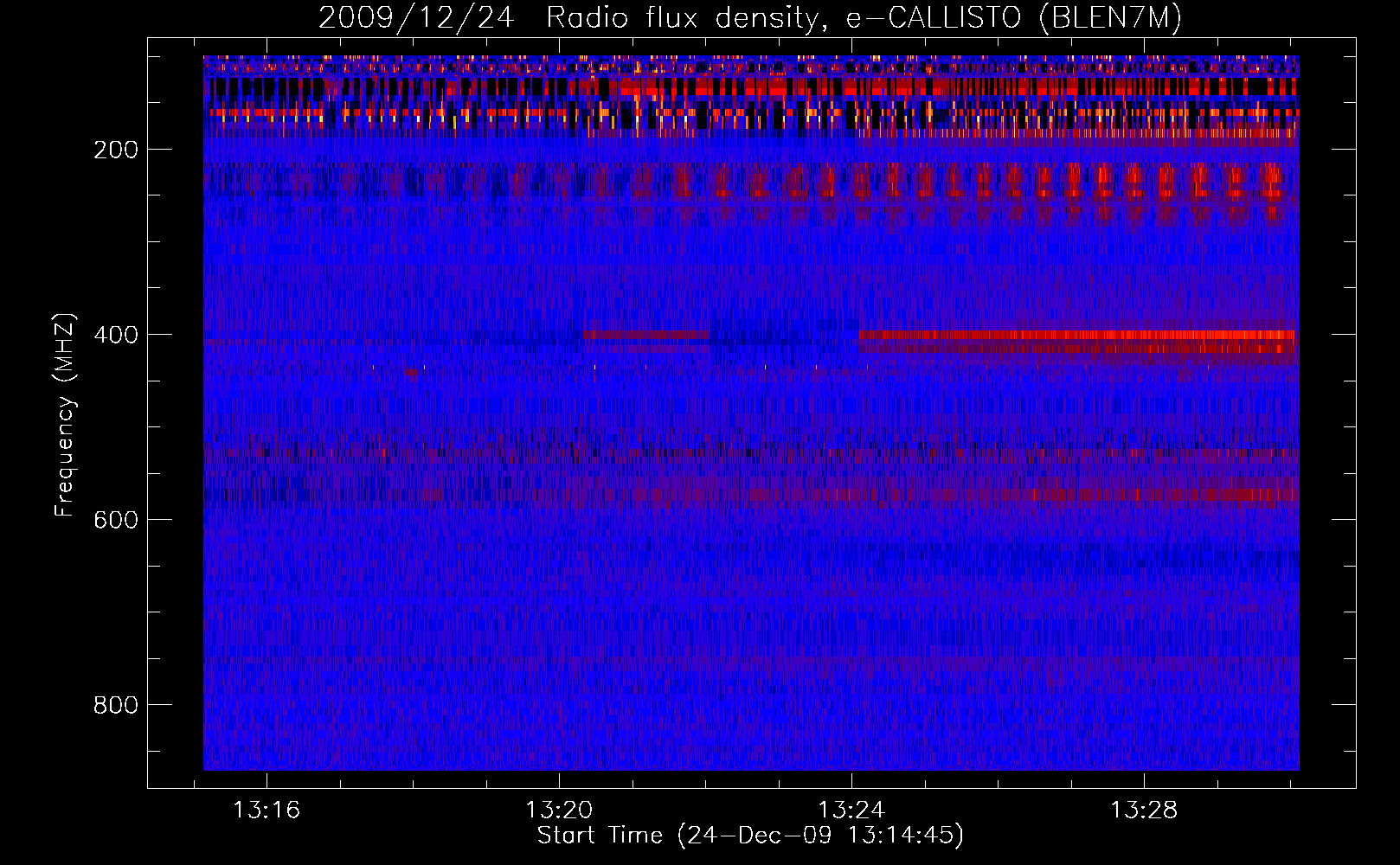Click the 13:28 time tick label
This screenshot has height=865, width=1400.
pyautogui.click(x=1144, y=811)
